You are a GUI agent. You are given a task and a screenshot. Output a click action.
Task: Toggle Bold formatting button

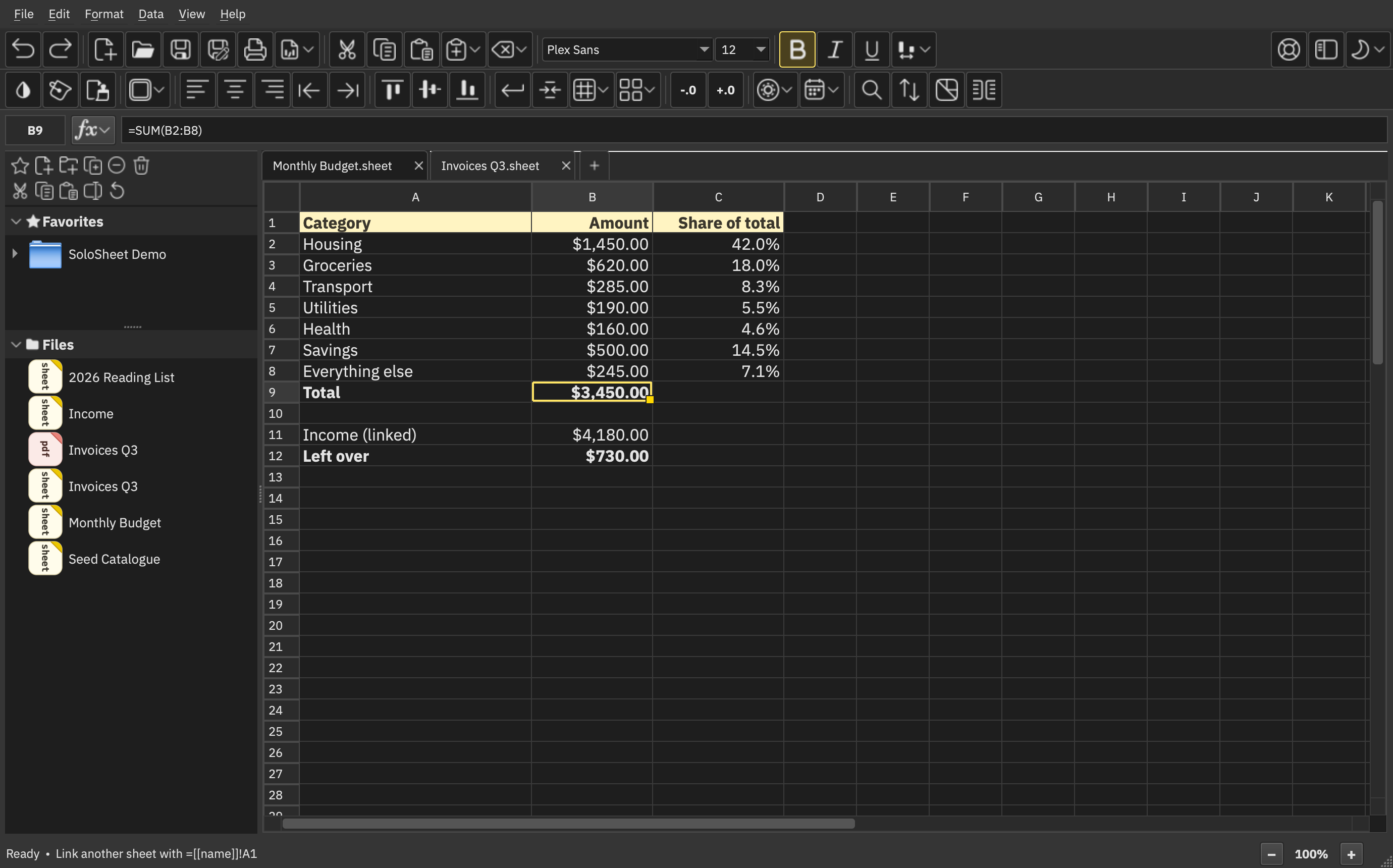[797, 49]
